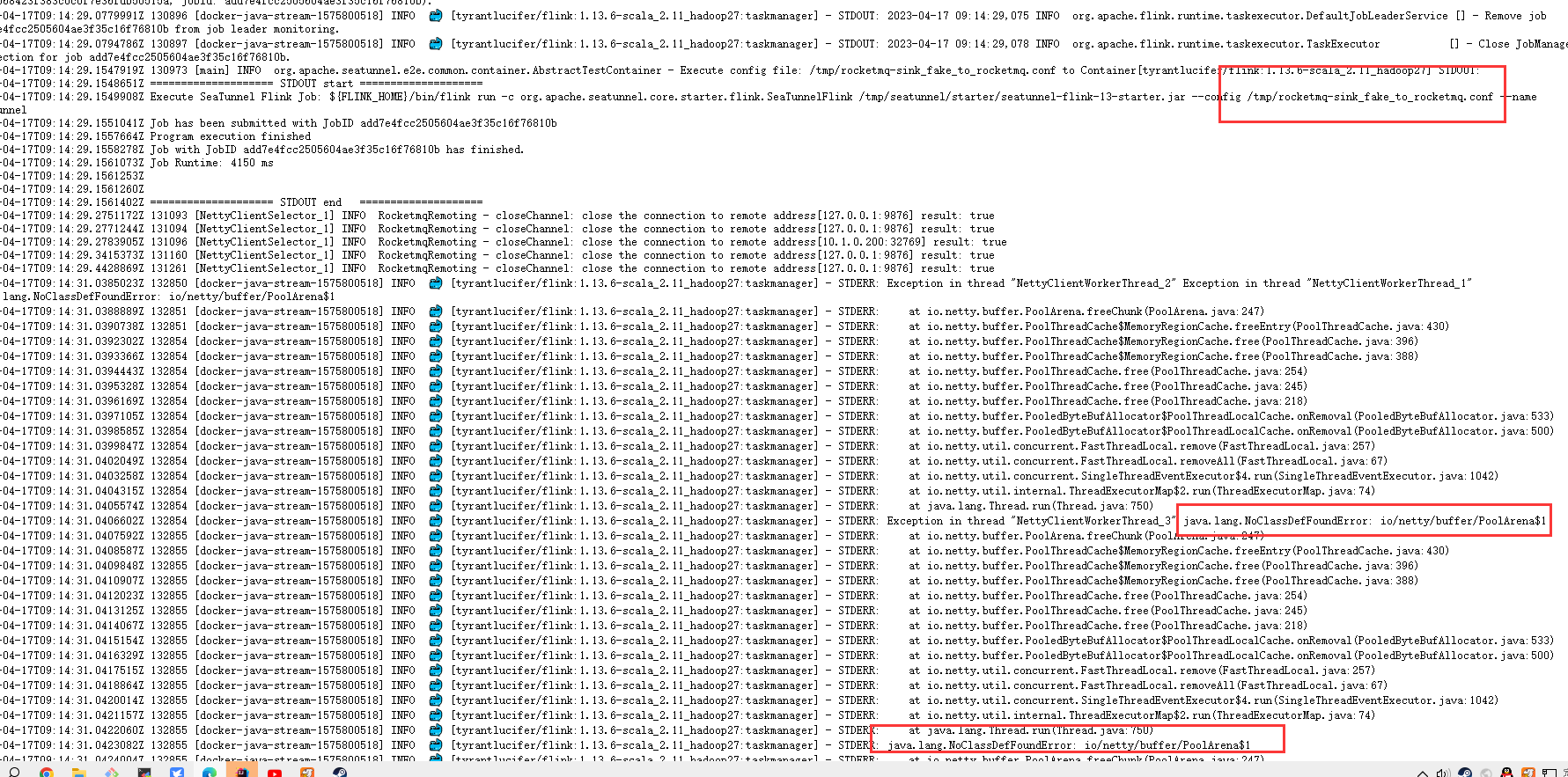Click 'Thread.run(Thread.java:750)' on 14:31.0405574Z line
This screenshot has width=1568, height=777.
(1071, 506)
